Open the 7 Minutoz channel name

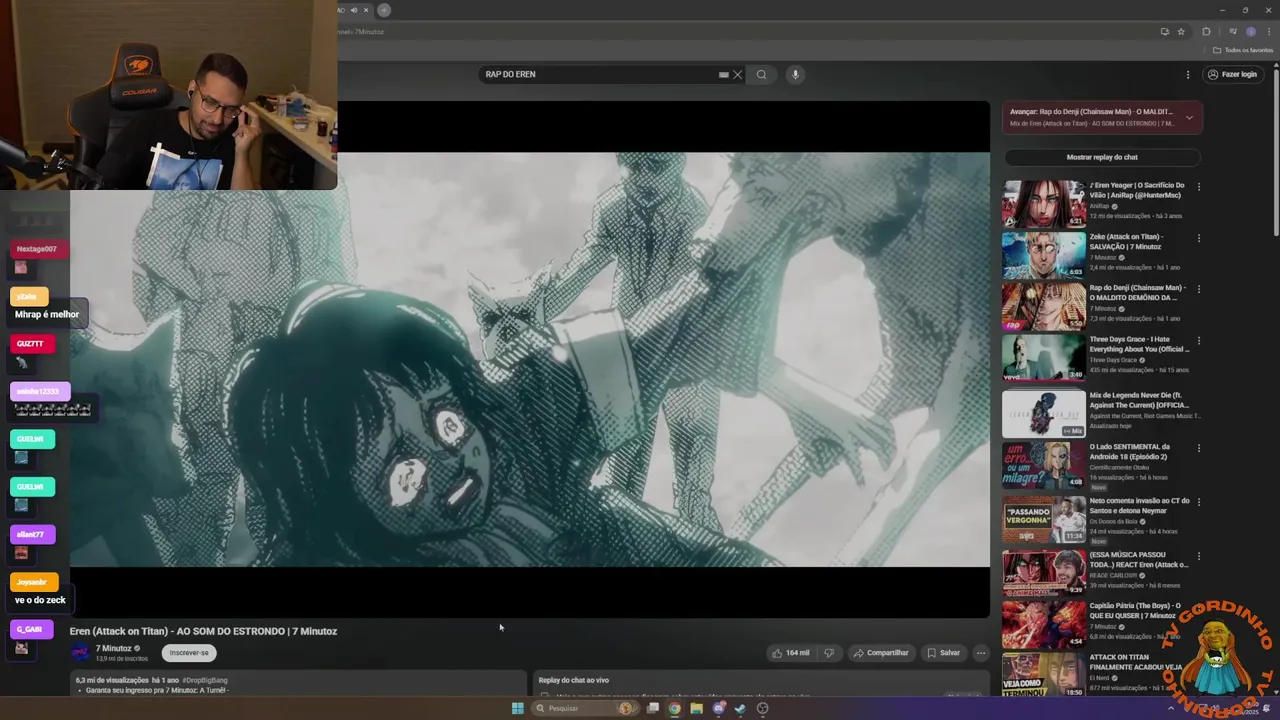click(114, 648)
